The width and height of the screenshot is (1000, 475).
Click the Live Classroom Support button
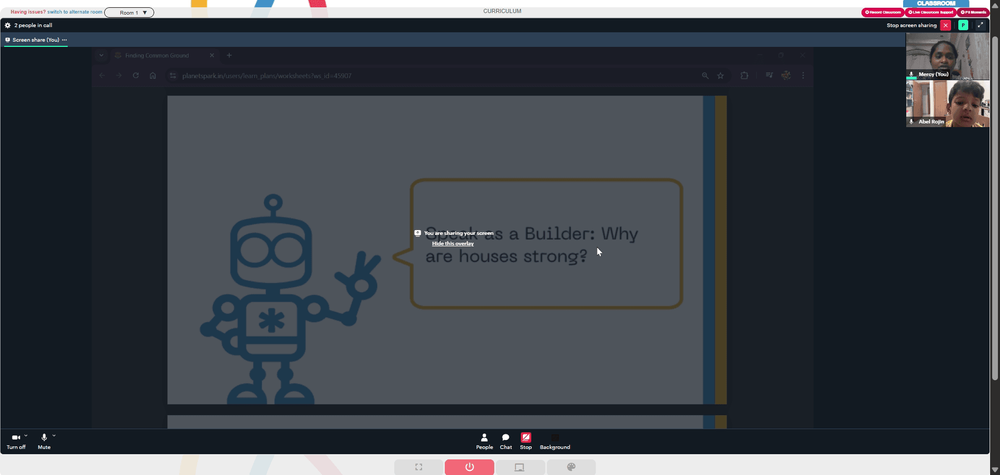[x=930, y=12]
